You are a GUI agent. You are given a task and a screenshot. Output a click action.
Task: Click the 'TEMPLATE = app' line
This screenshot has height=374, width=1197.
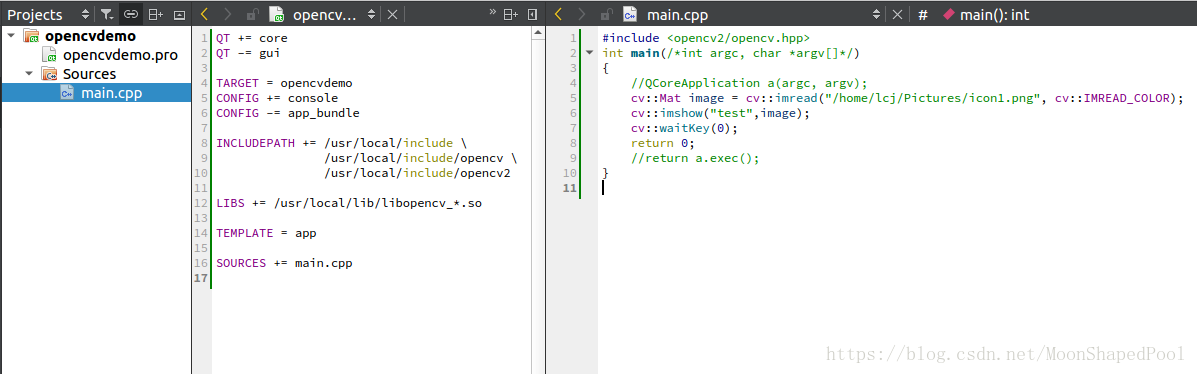(x=266, y=233)
